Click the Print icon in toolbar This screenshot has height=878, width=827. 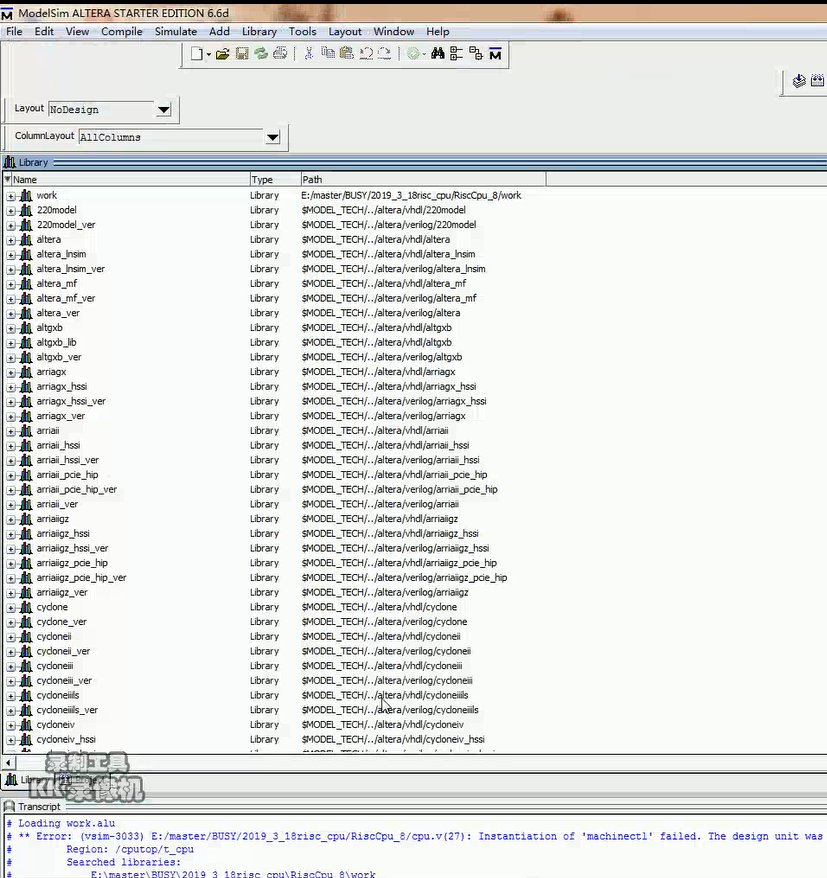[x=280, y=54]
